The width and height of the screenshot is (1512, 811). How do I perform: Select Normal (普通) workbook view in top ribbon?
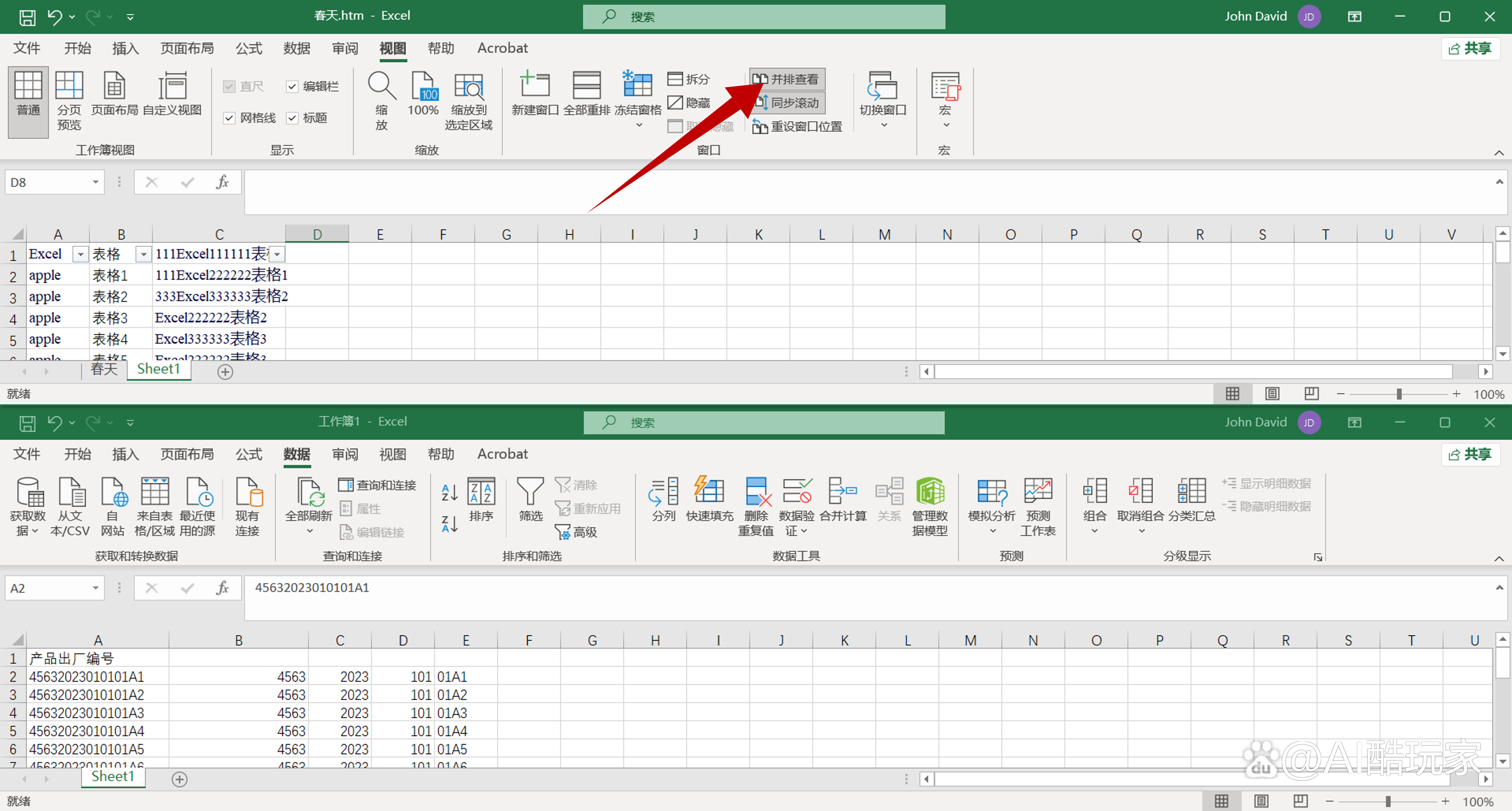28,102
